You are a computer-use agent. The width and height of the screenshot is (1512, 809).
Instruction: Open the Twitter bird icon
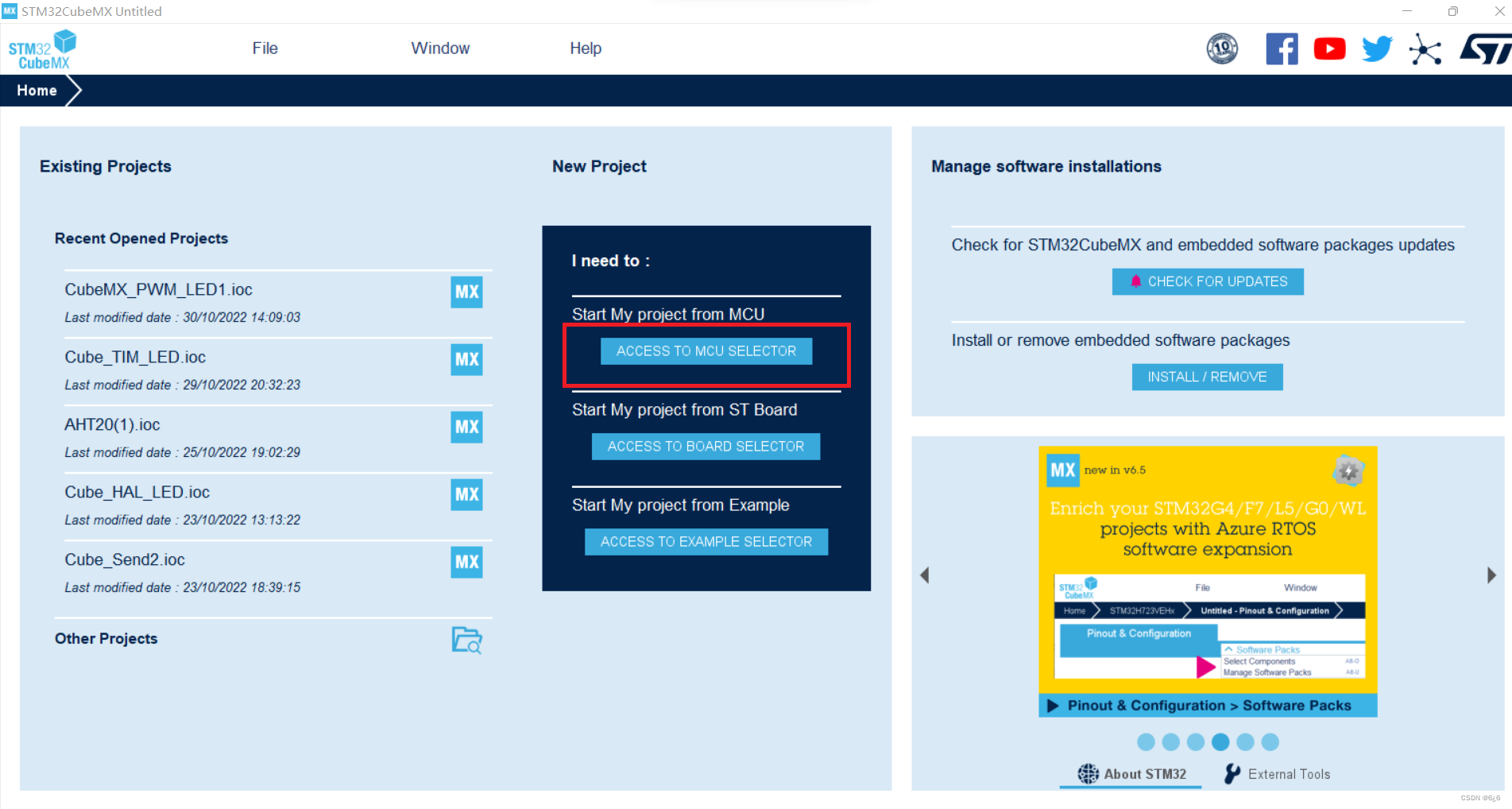(x=1377, y=49)
